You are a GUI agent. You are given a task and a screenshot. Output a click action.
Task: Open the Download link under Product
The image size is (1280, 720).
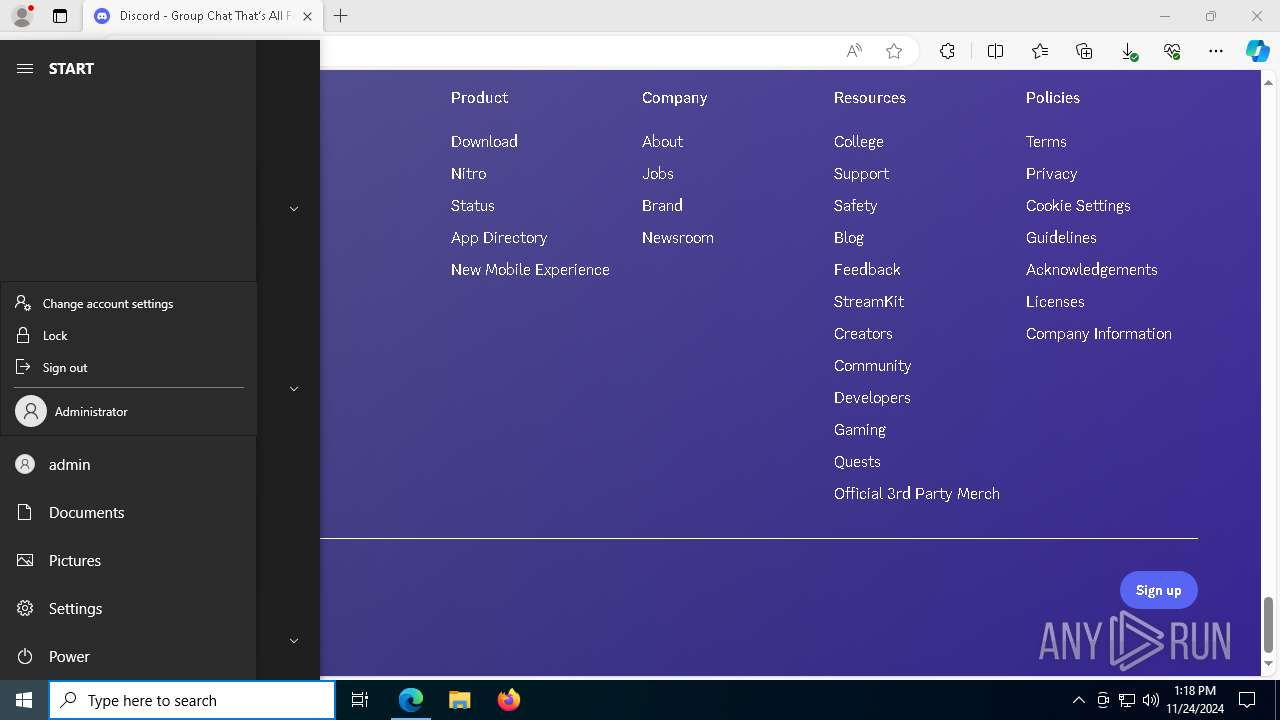[484, 141]
